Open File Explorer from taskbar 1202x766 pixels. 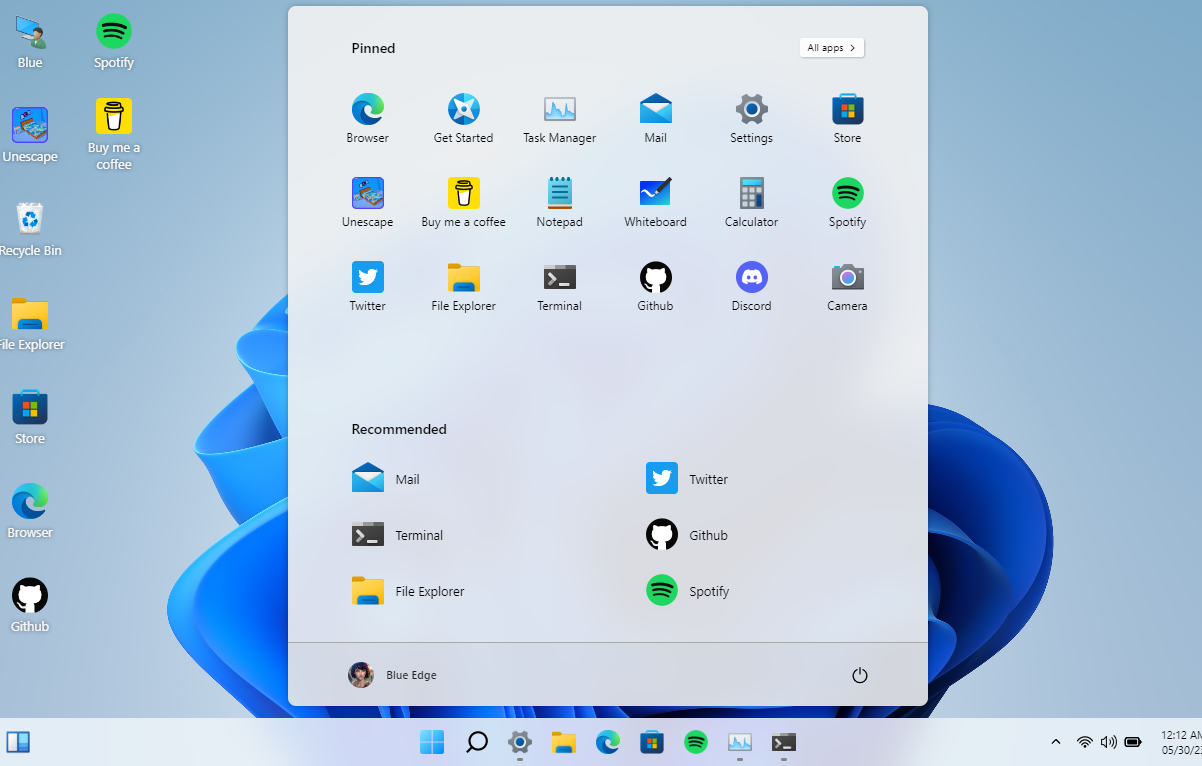[x=564, y=742]
